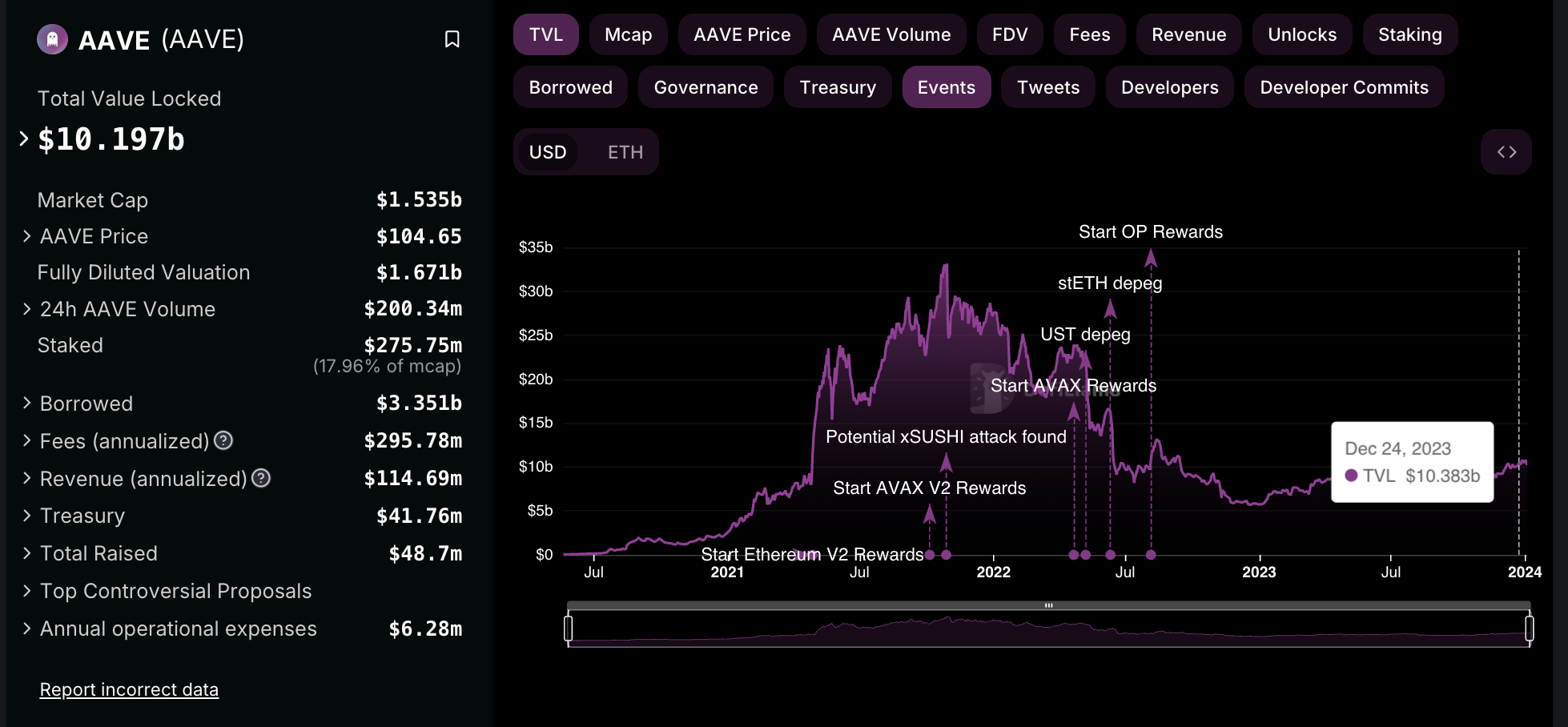Click the range slider top grip bar
Viewport: 1568px width, 727px height.
(x=1049, y=605)
